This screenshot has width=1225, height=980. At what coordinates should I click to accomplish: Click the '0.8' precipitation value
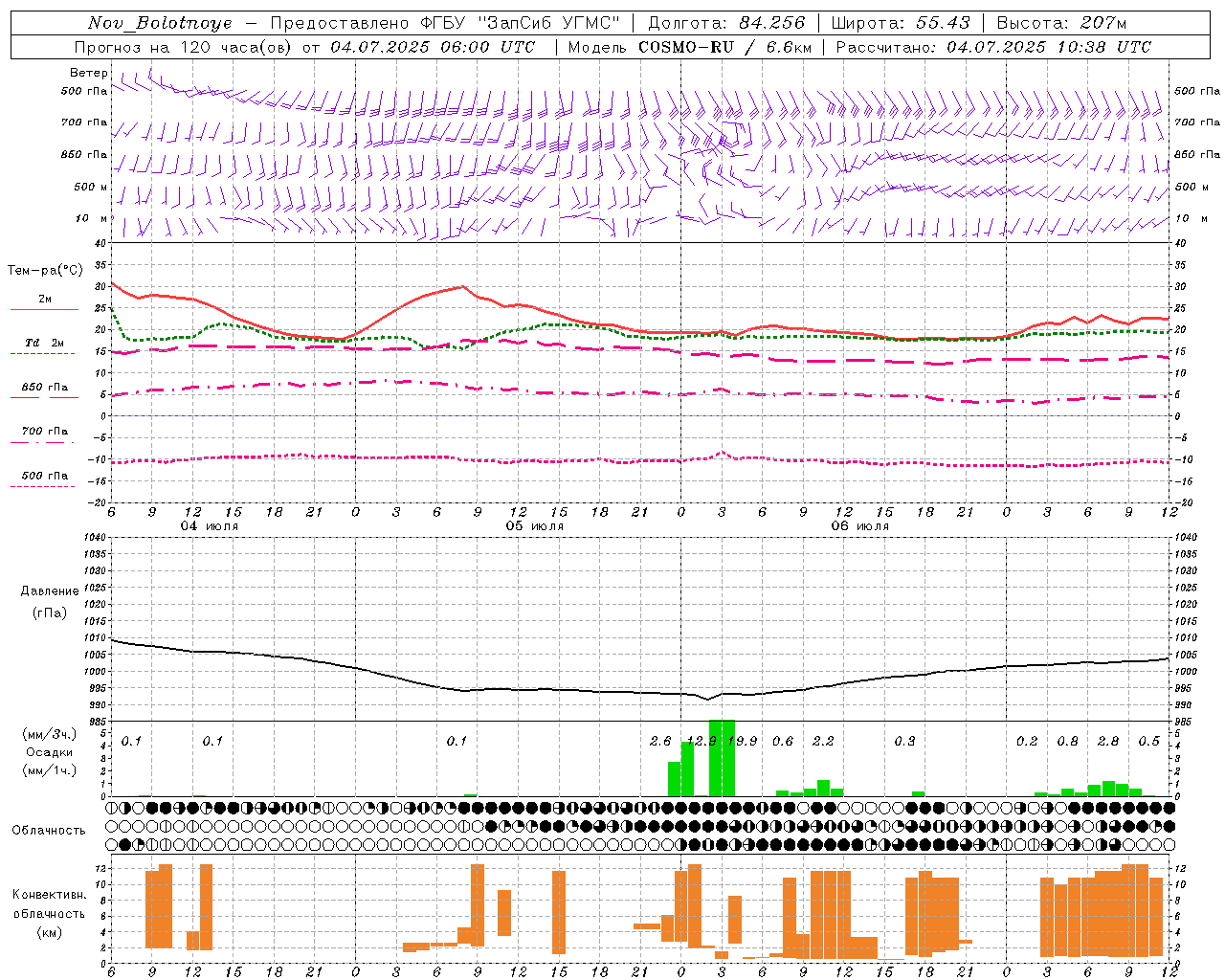(x=1067, y=741)
